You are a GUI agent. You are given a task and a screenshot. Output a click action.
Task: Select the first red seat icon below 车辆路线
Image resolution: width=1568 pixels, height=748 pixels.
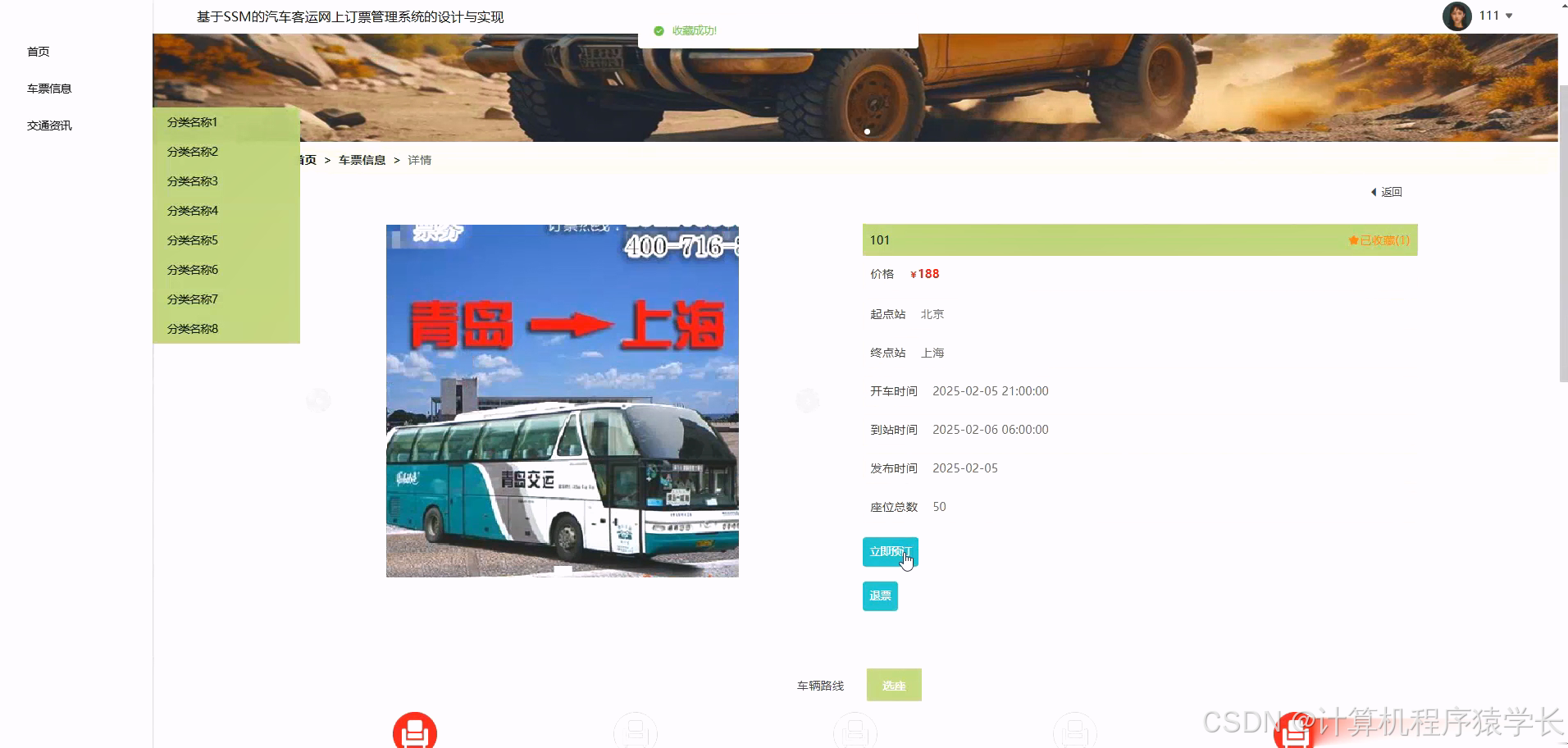pos(414,730)
